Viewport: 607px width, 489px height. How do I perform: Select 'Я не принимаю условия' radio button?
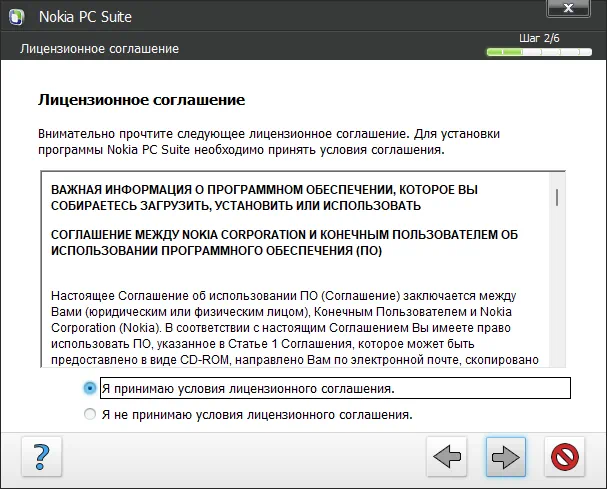point(90,414)
